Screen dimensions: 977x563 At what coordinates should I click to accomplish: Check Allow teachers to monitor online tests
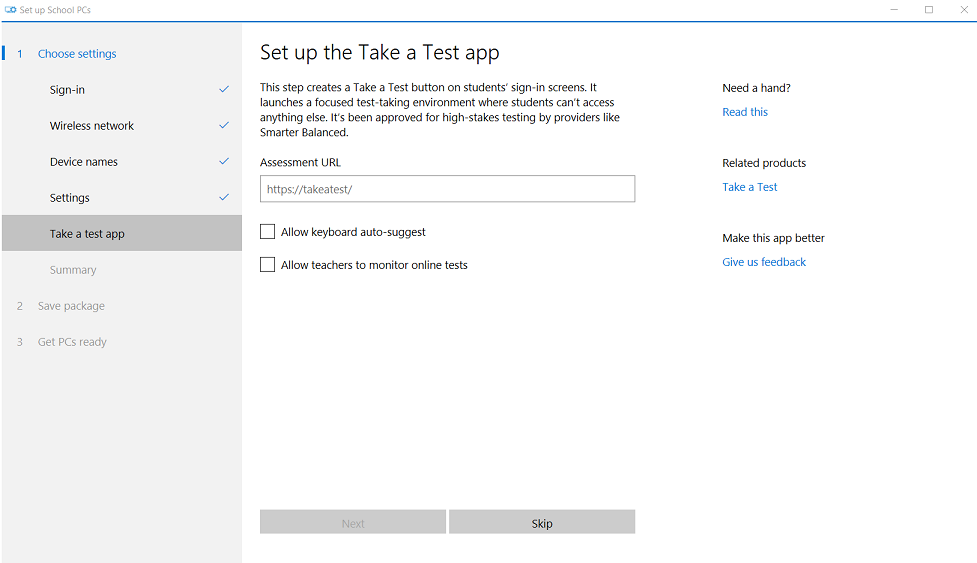click(x=267, y=265)
